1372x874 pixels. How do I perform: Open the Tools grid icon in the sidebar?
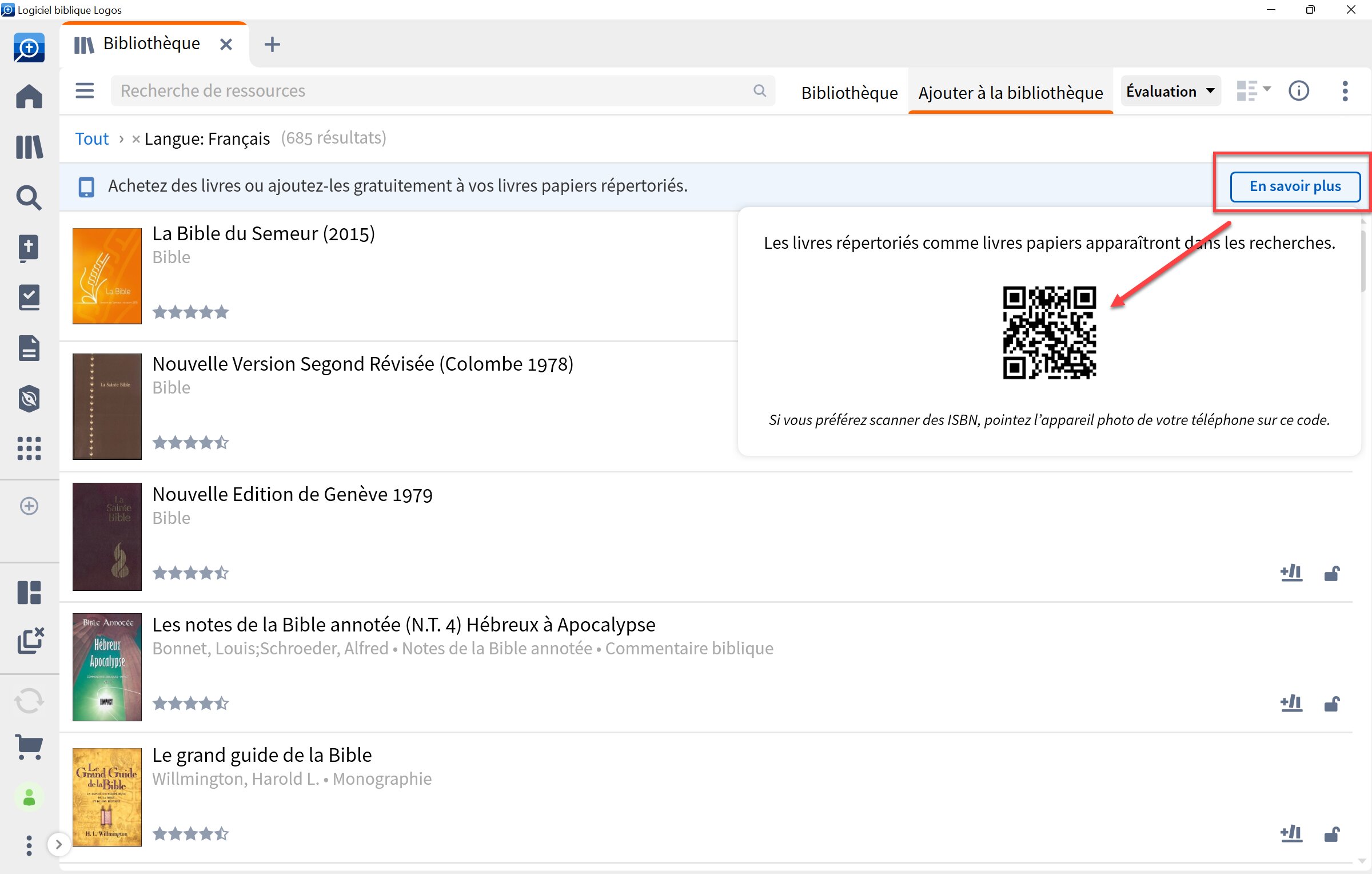[29, 448]
